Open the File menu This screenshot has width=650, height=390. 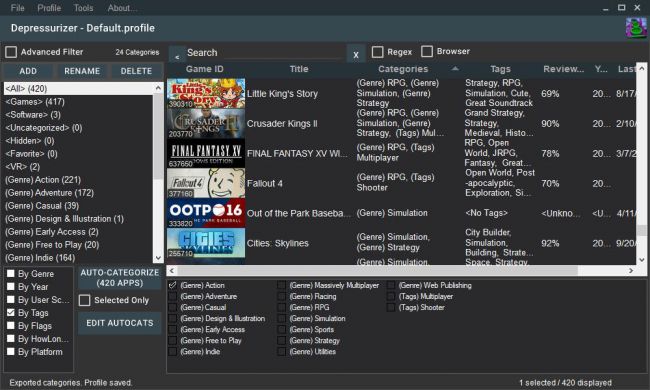pyautogui.click(x=17, y=8)
